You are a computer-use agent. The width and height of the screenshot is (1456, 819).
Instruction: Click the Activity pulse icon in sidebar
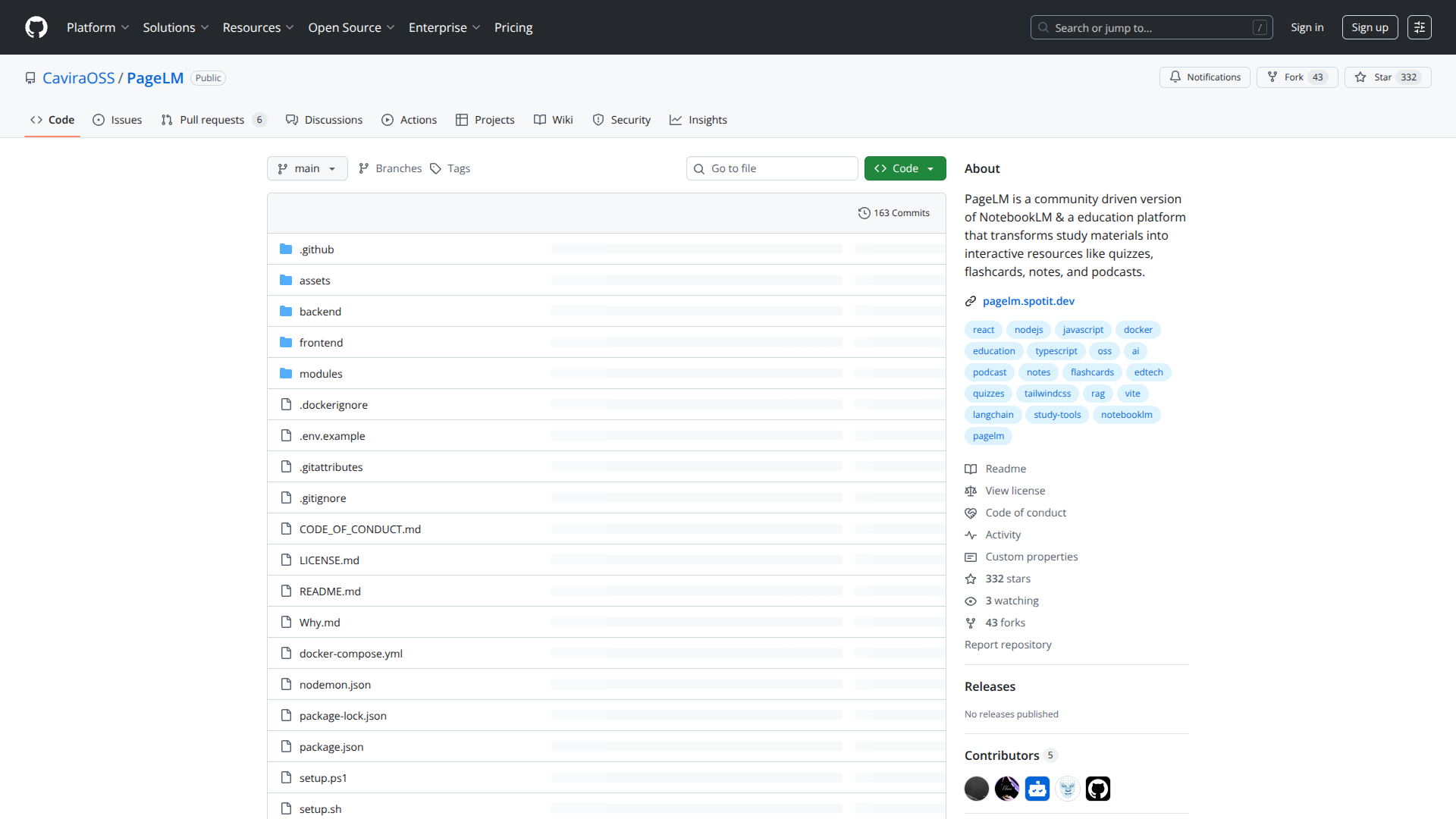pyautogui.click(x=971, y=535)
